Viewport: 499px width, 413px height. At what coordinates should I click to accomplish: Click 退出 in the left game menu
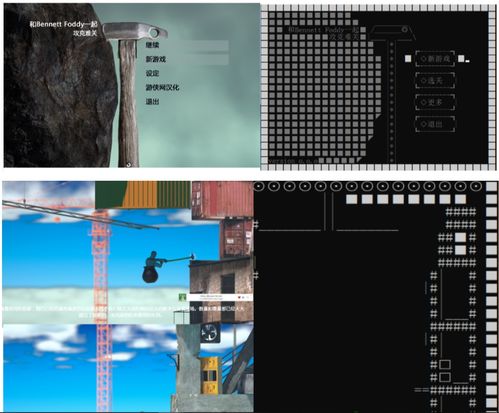152,102
